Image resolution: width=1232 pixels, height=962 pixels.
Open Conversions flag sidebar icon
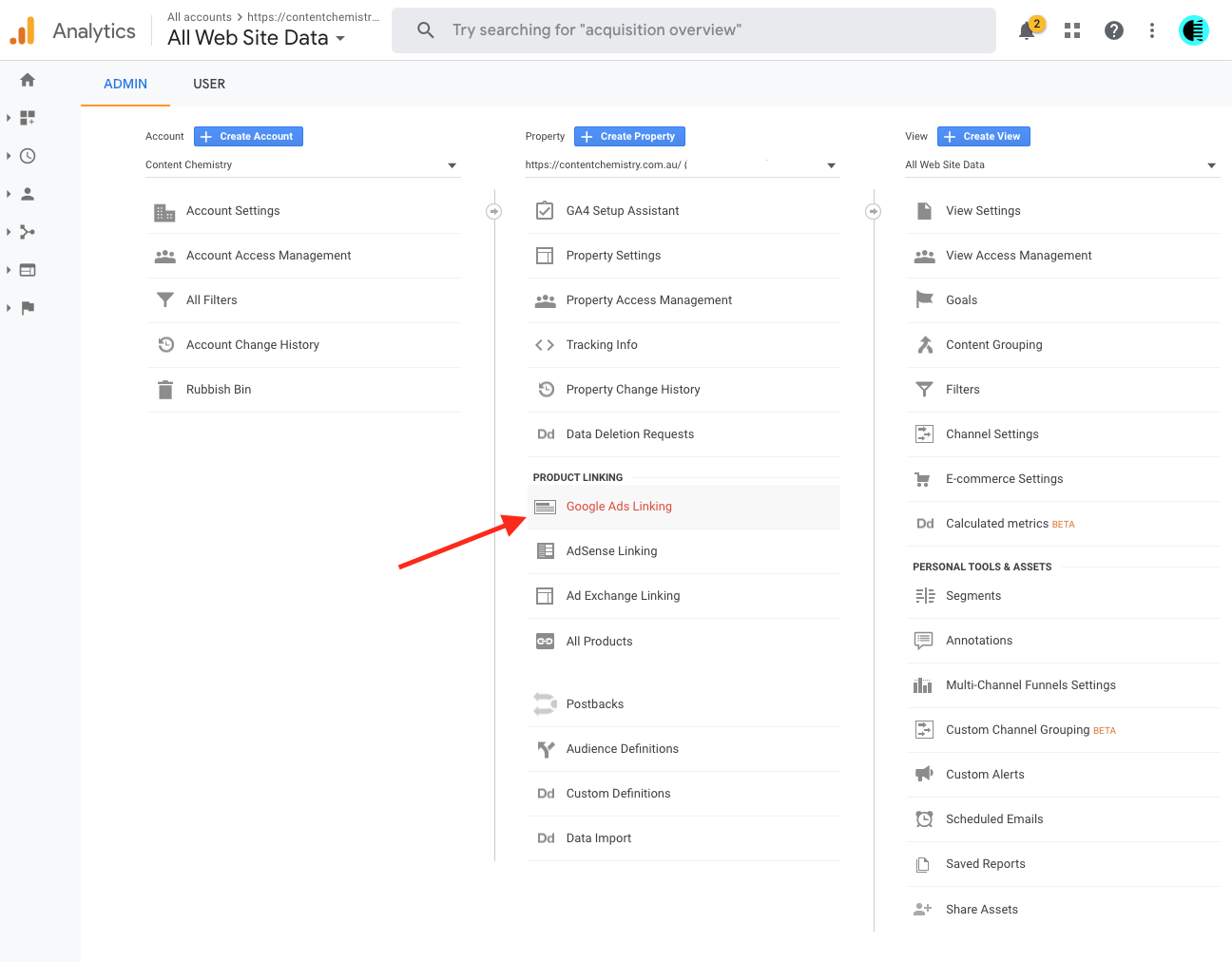coord(28,308)
